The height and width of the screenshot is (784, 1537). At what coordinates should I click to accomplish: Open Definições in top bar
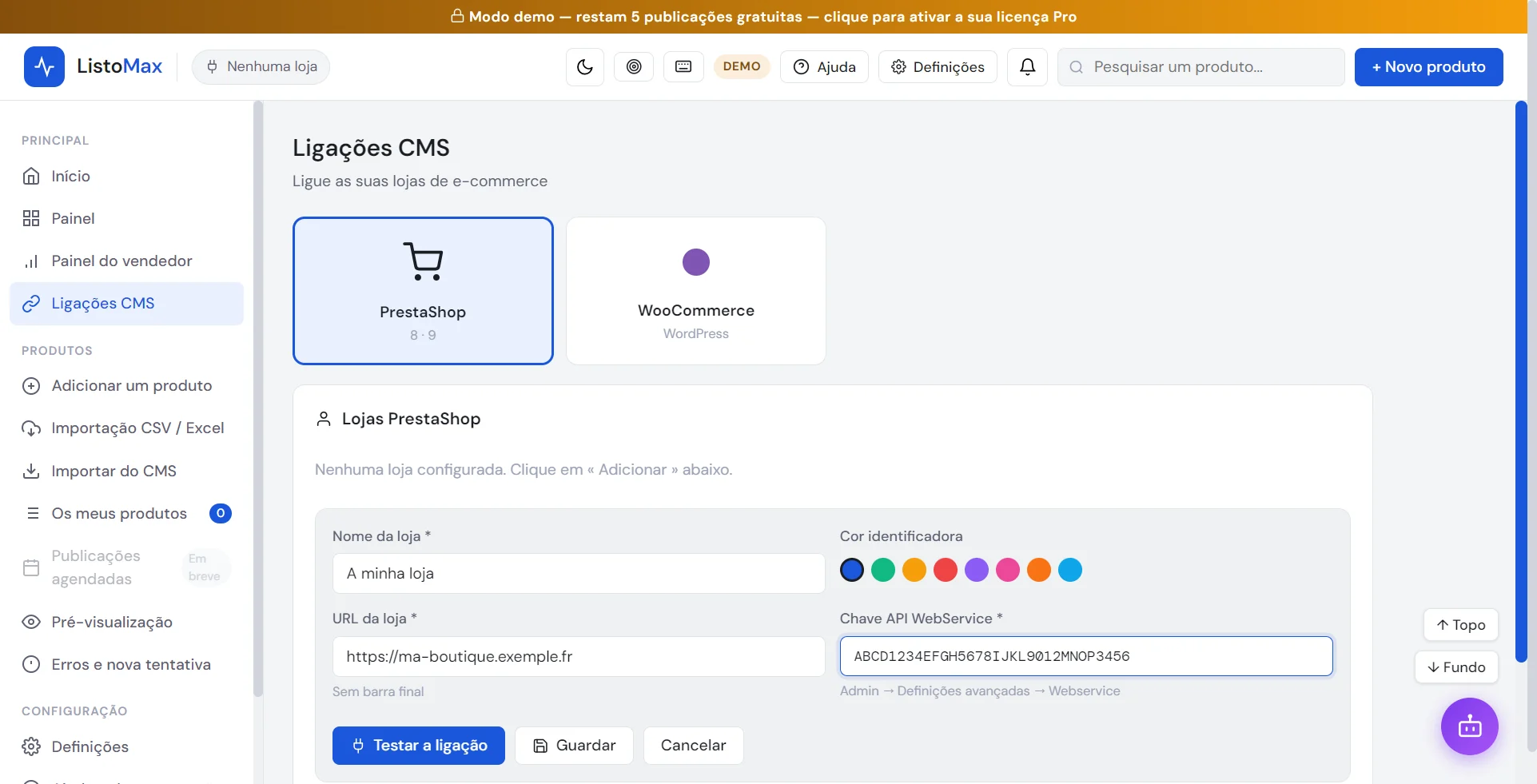[x=938, y=67]
